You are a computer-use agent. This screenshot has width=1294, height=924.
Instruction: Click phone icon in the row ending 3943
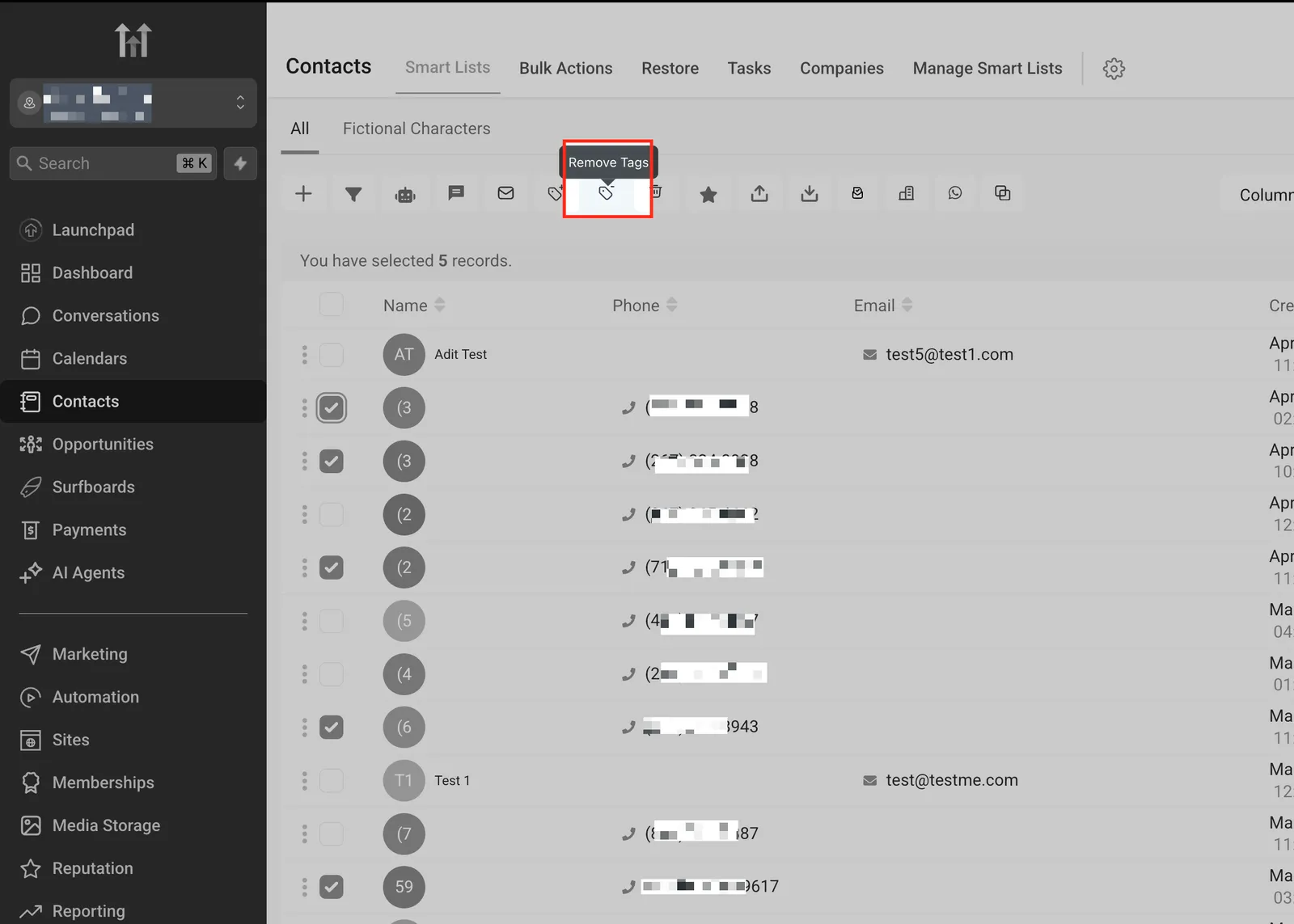click(628, 728)
